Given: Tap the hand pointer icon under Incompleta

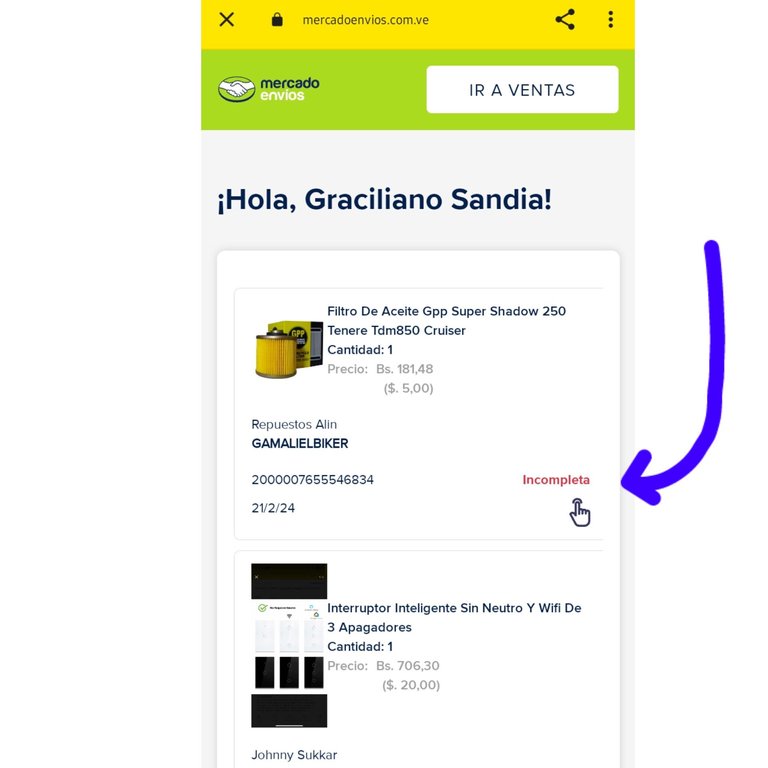Looking at the screenshot, I should click(x=580, y=512).
